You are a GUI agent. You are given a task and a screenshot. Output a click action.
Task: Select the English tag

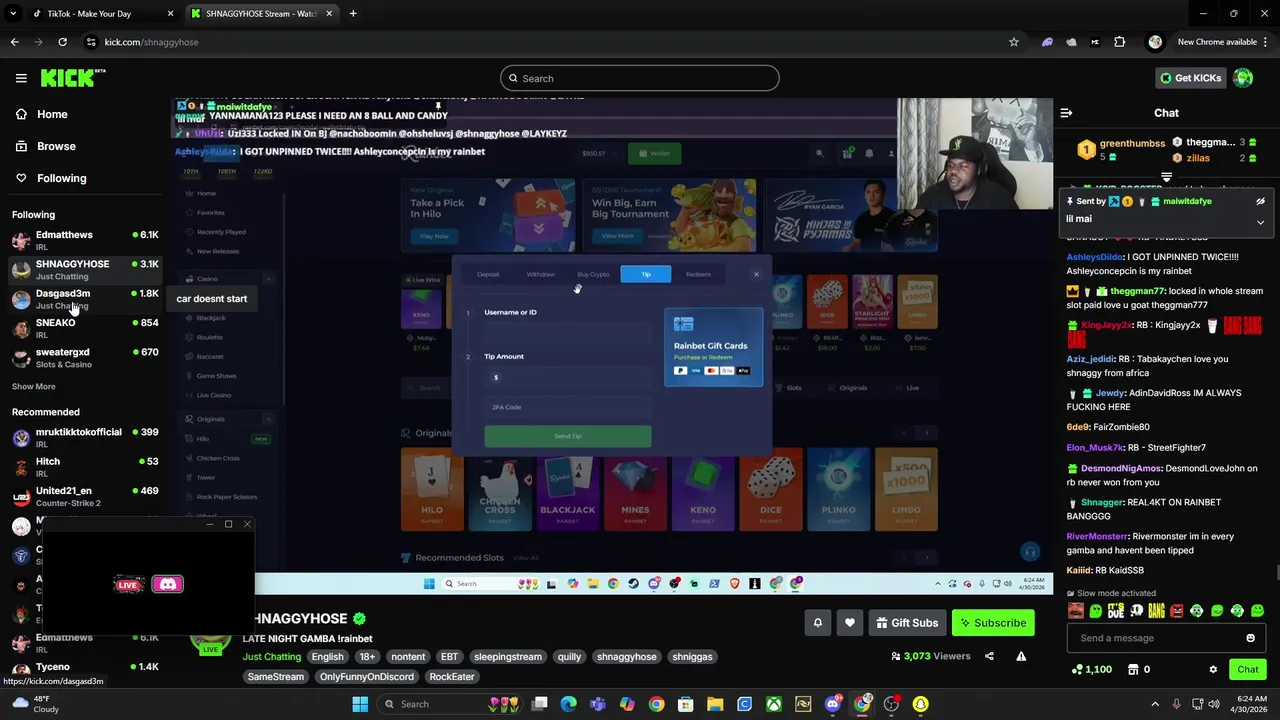[327, 657]
